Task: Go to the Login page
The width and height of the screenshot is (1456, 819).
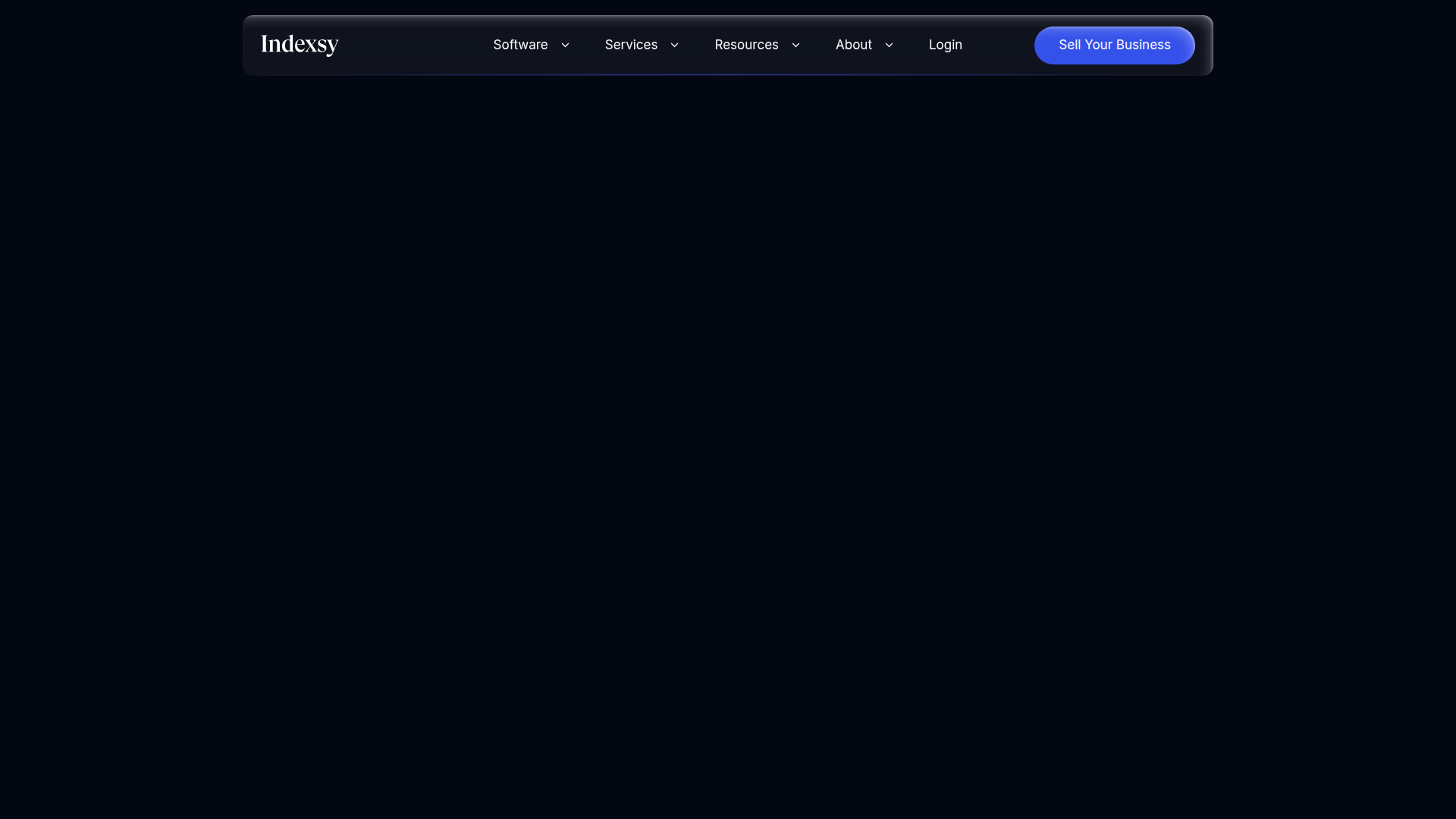Action: click(946, 45)
